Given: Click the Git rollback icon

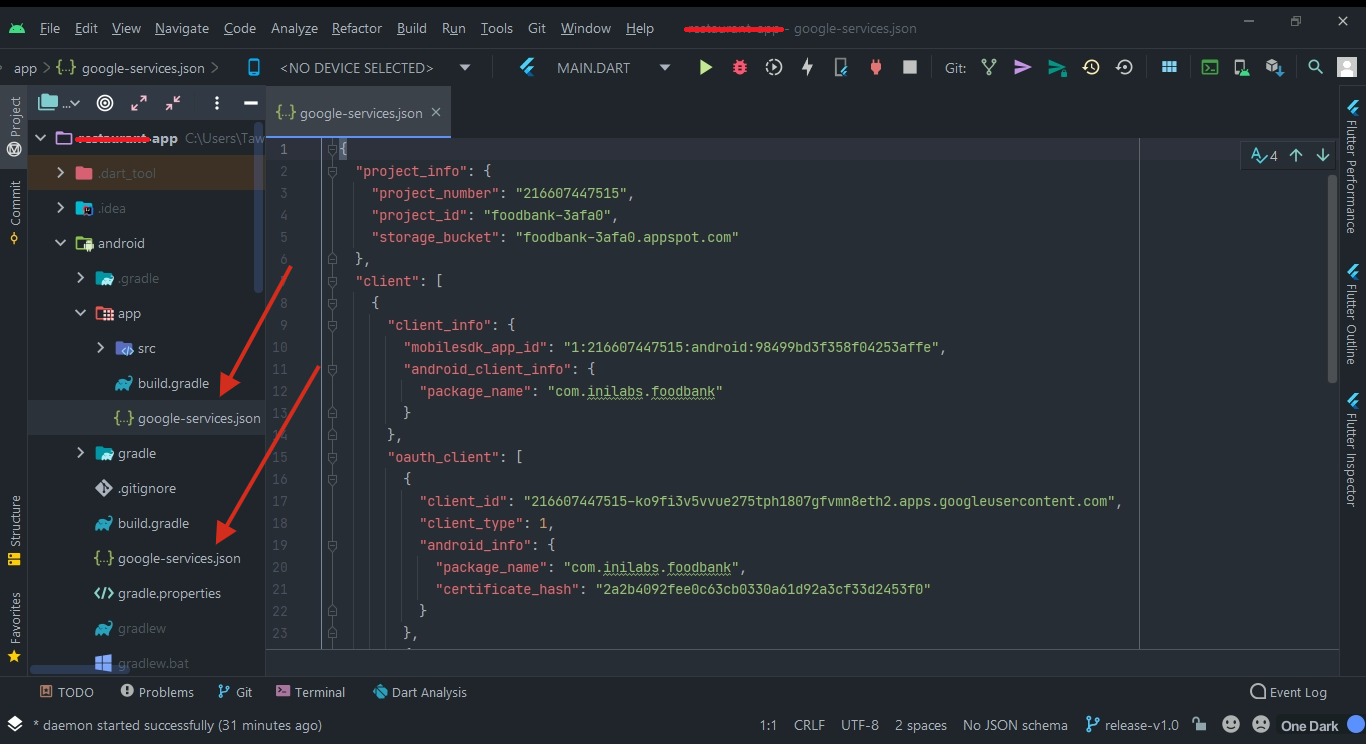Looking at the screenshot, I should 1124,67.
